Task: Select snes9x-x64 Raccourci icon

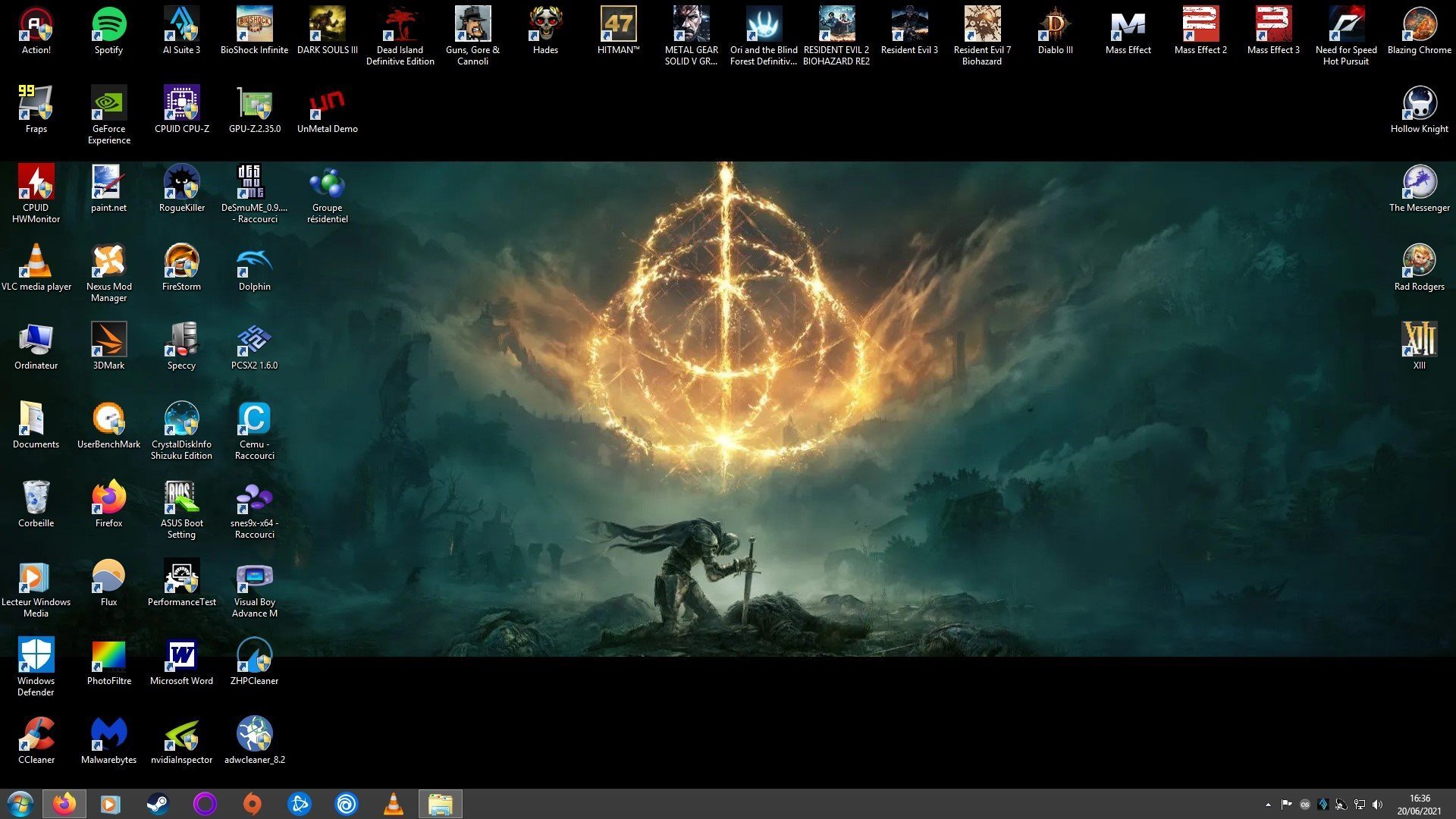Action: pyautogui.click(x=254, y=509)
